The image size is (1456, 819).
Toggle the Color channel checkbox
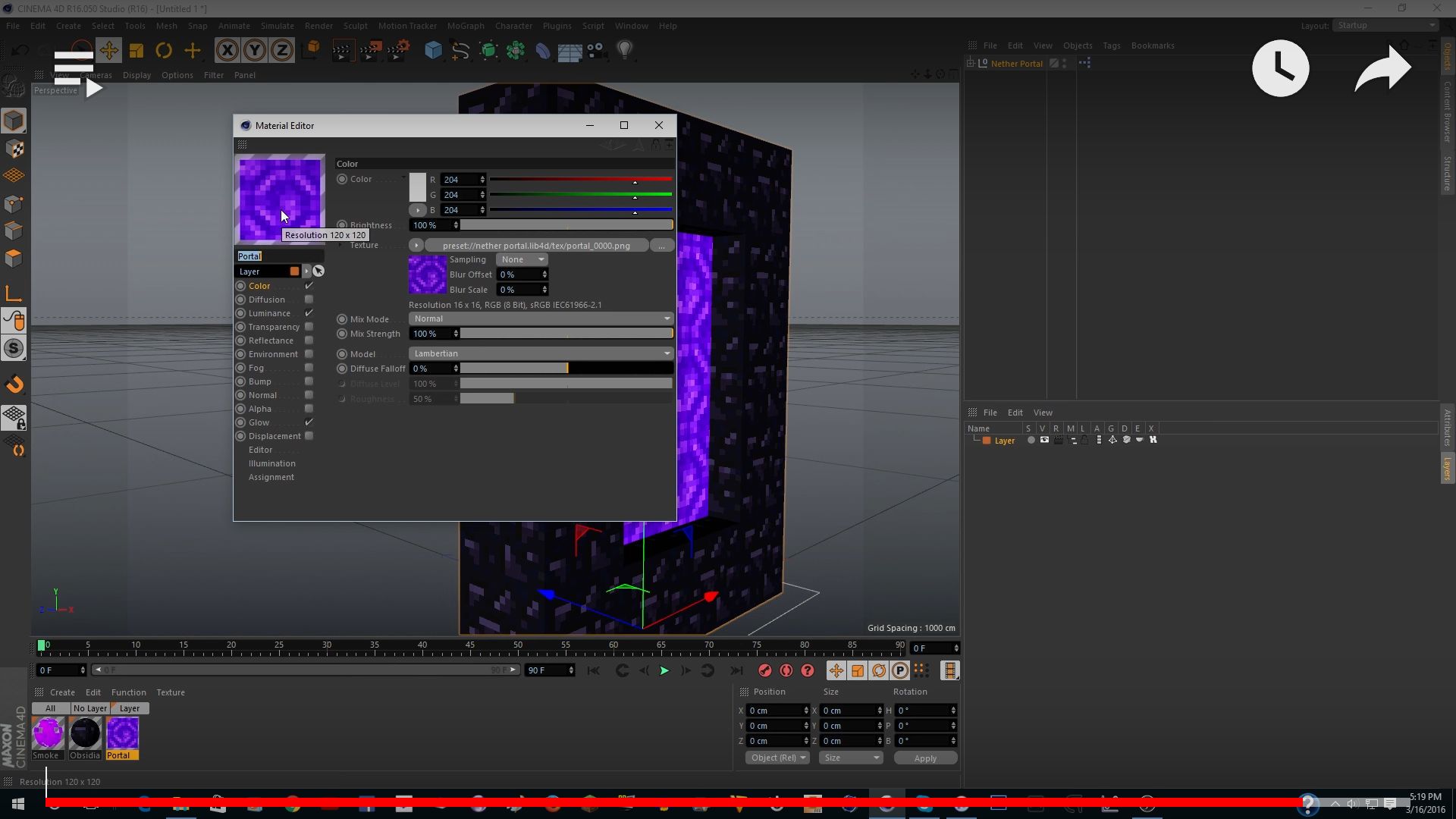tap(309, 286)
